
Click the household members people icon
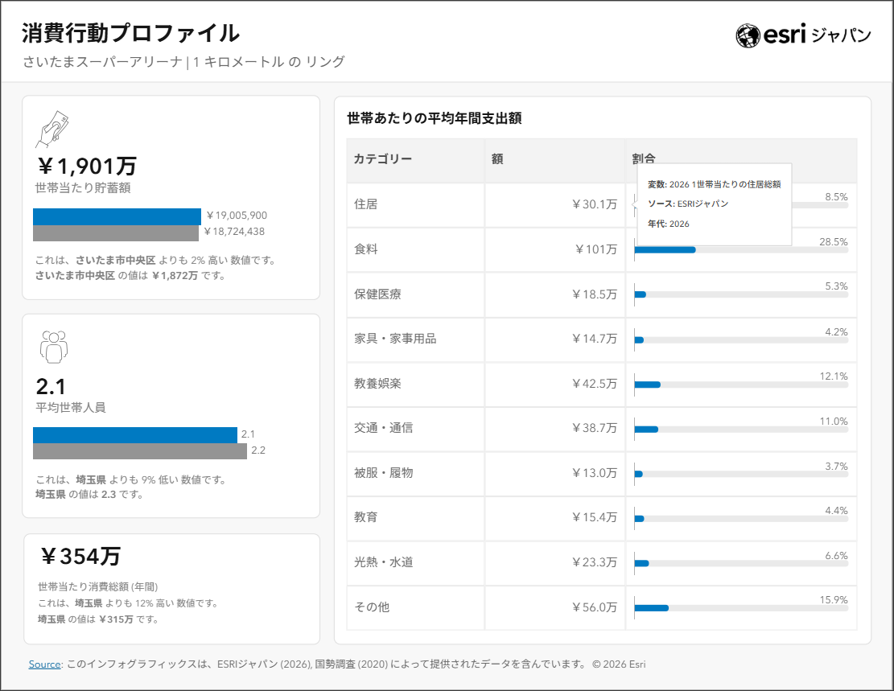pos(53,346)
